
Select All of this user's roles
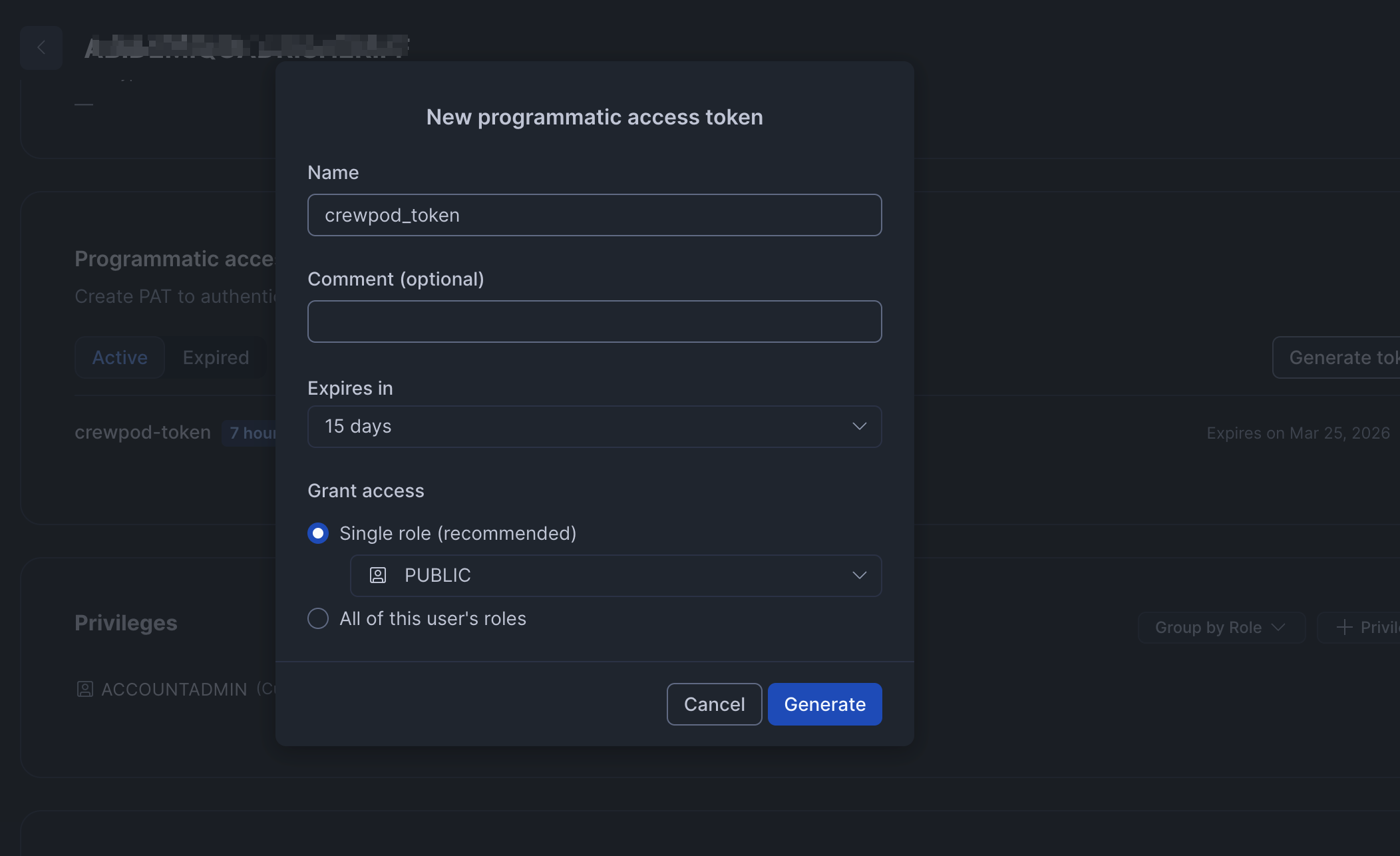click(318, 618)
